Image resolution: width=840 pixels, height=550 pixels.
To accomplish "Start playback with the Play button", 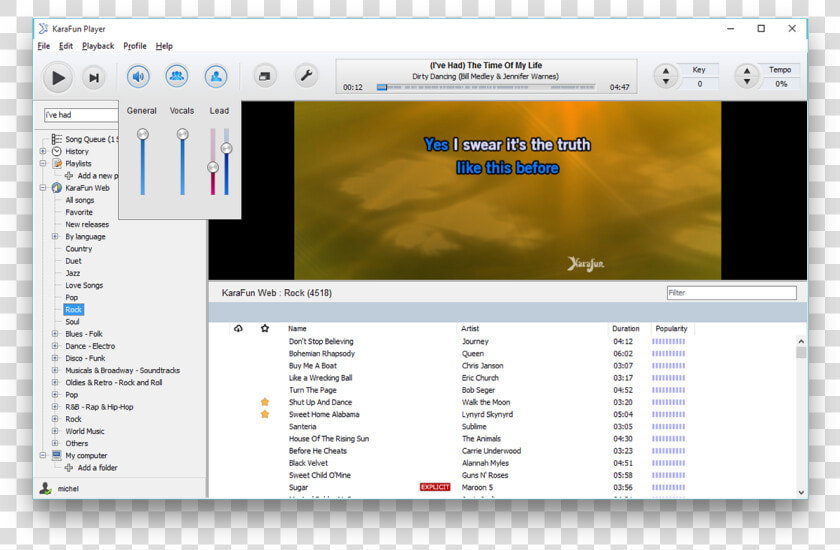I will (x=58, y=78).
